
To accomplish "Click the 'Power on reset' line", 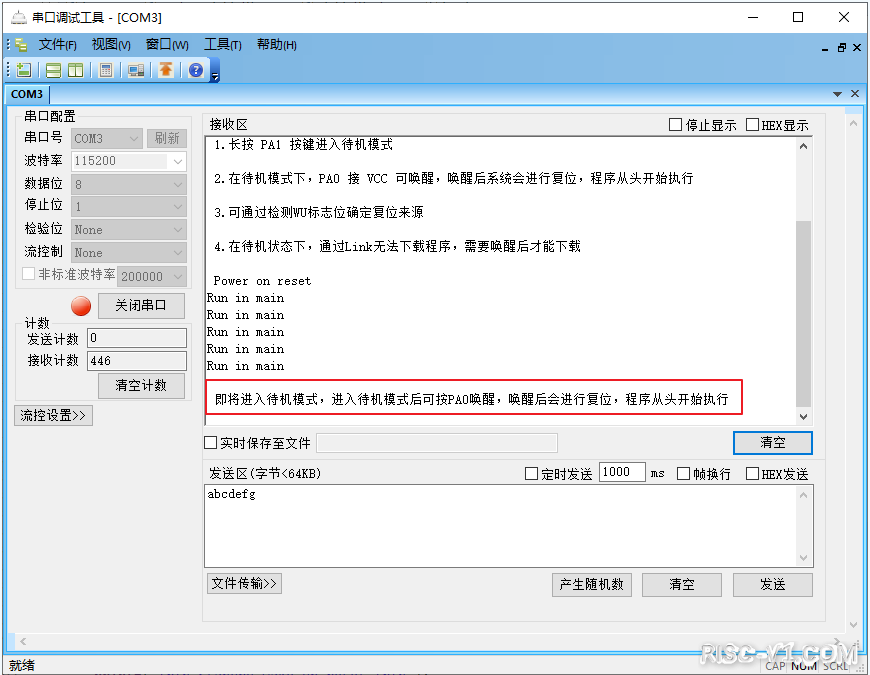I will coord(262,281).
